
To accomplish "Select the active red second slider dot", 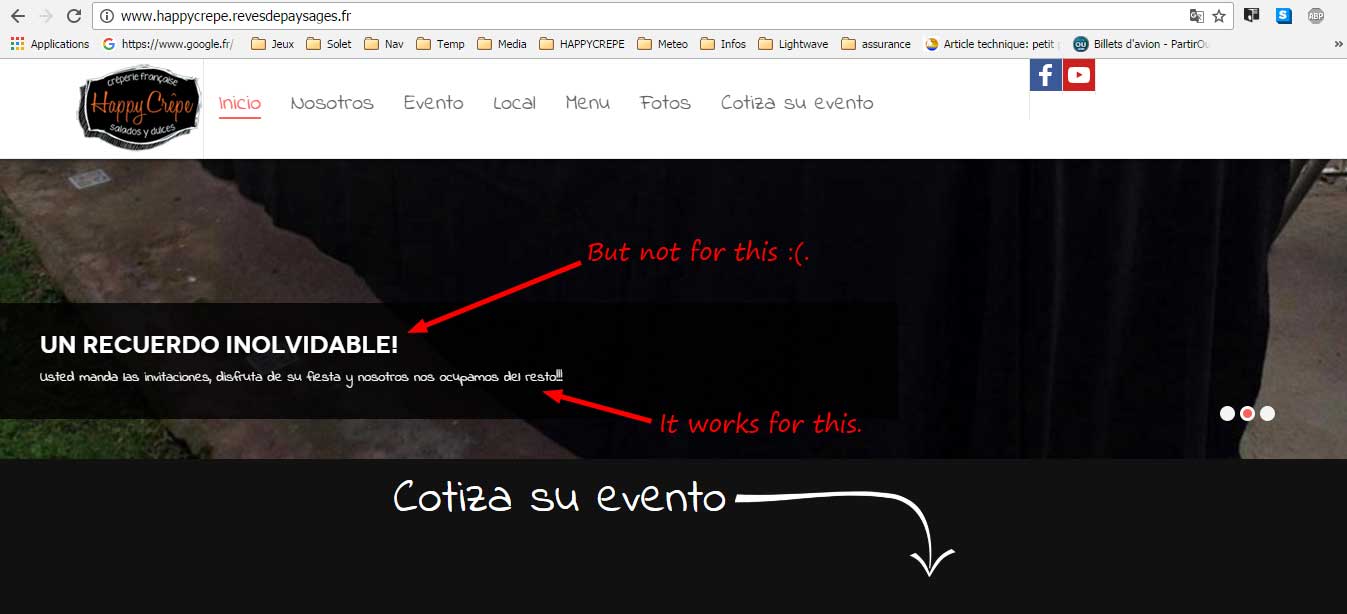I will [1248, 413].
